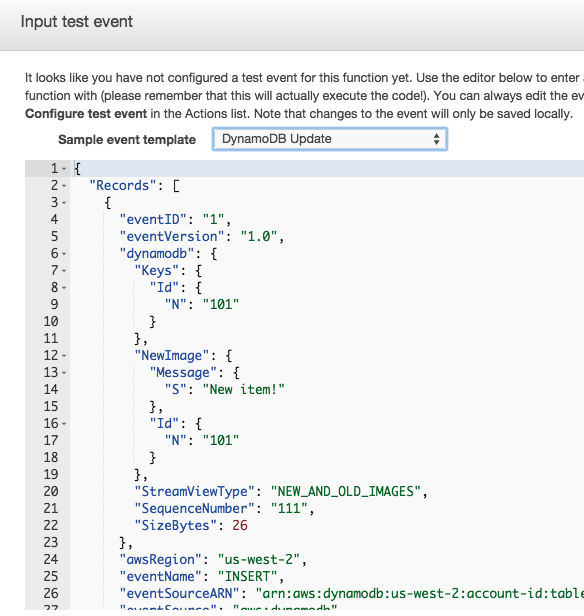Open the Sample event template dropdown
This screenshot has width=584, height=616.
point(330,139)
